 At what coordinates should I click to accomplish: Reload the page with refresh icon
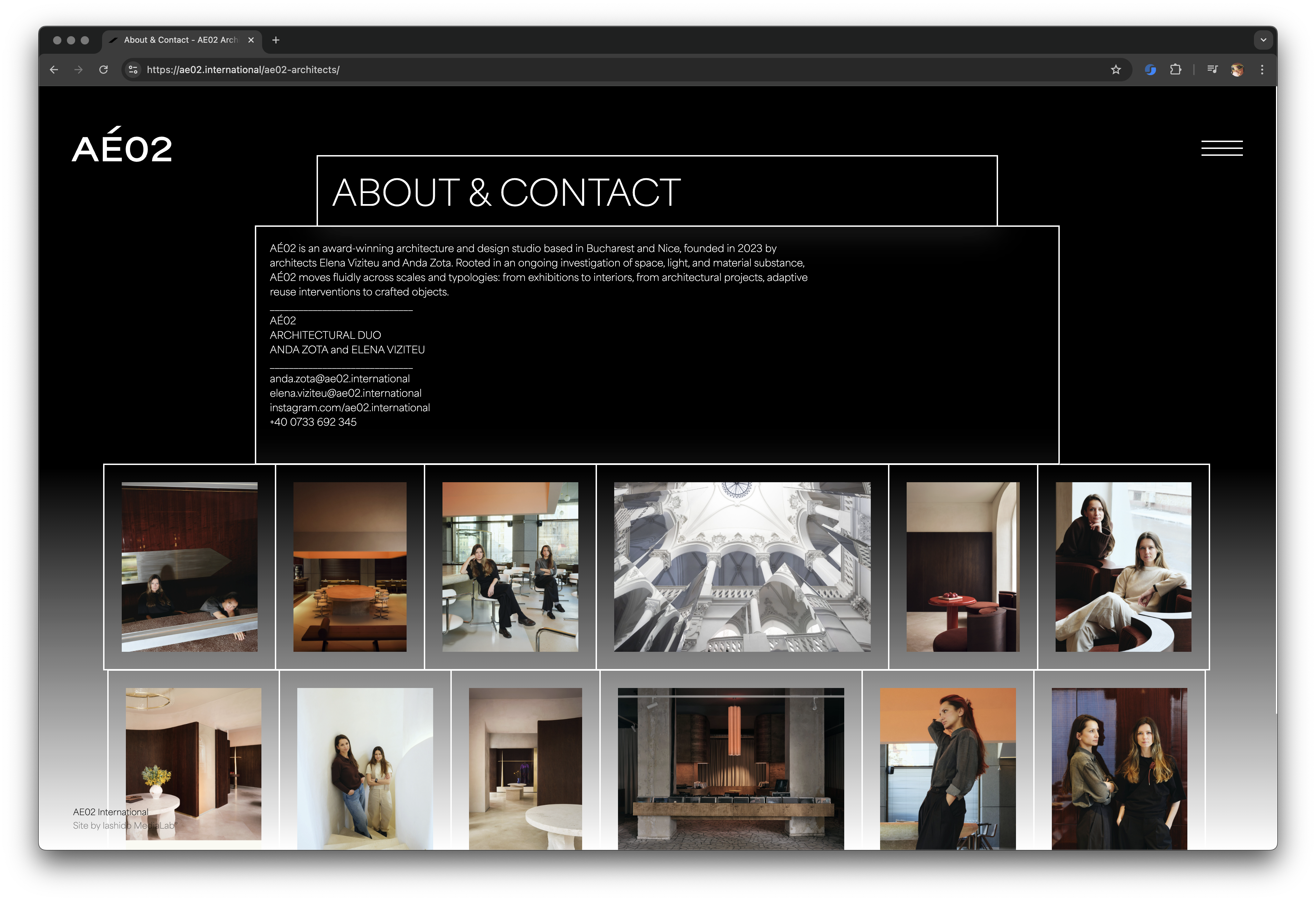click(103, 70)
